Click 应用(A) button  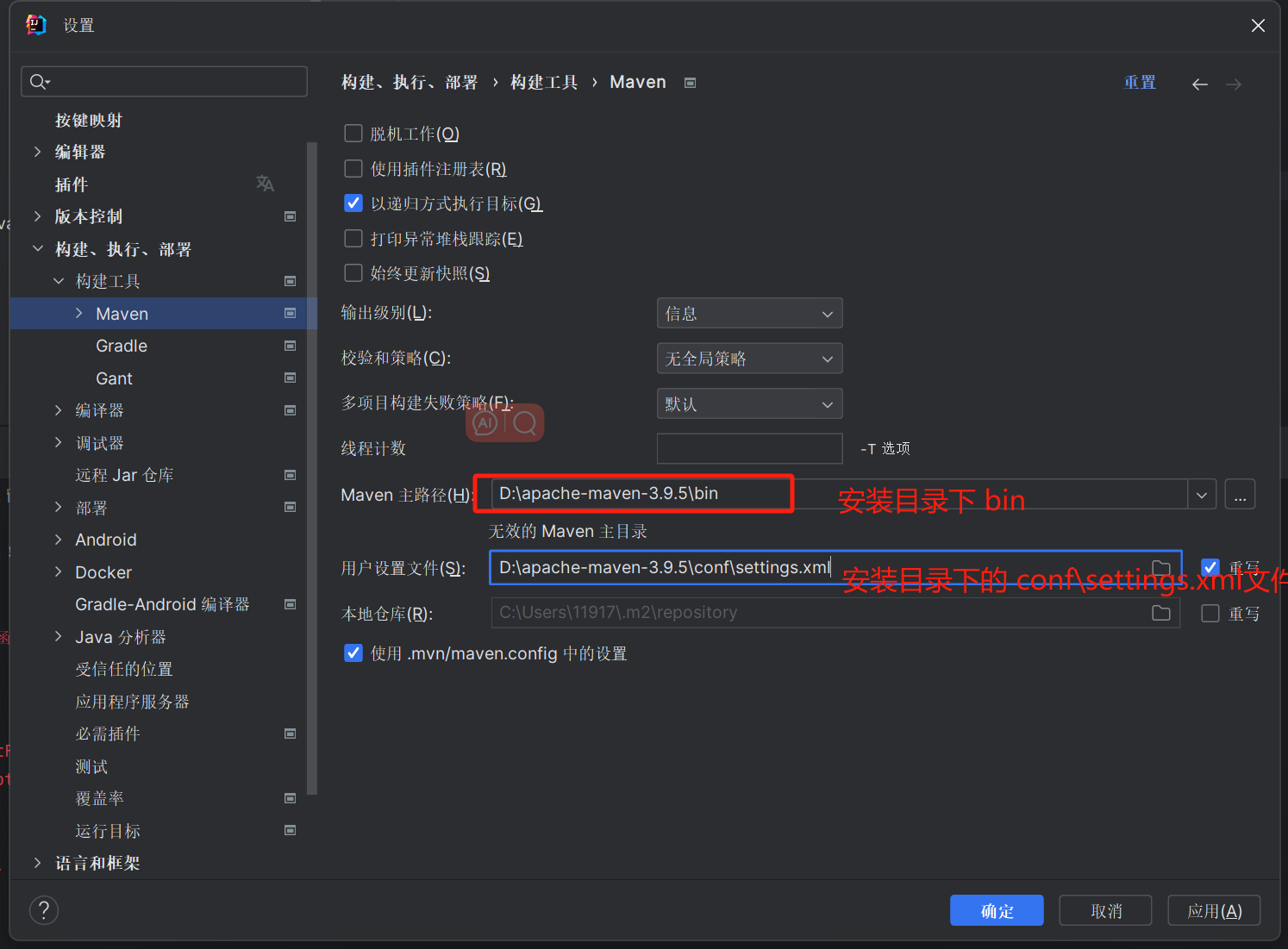click(x=1214, y=910)
